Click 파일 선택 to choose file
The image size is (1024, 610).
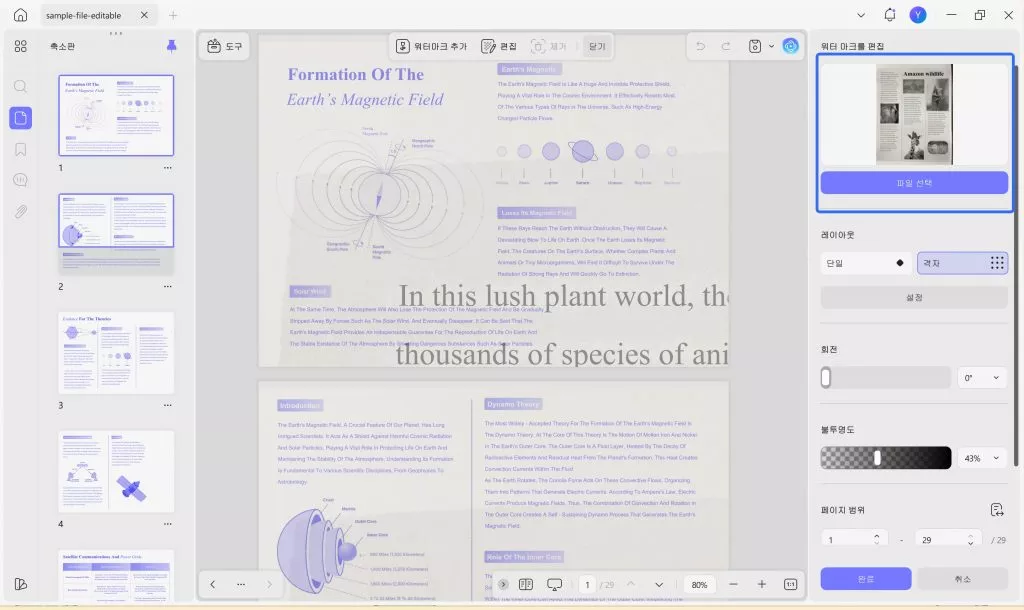pos(914,183)
